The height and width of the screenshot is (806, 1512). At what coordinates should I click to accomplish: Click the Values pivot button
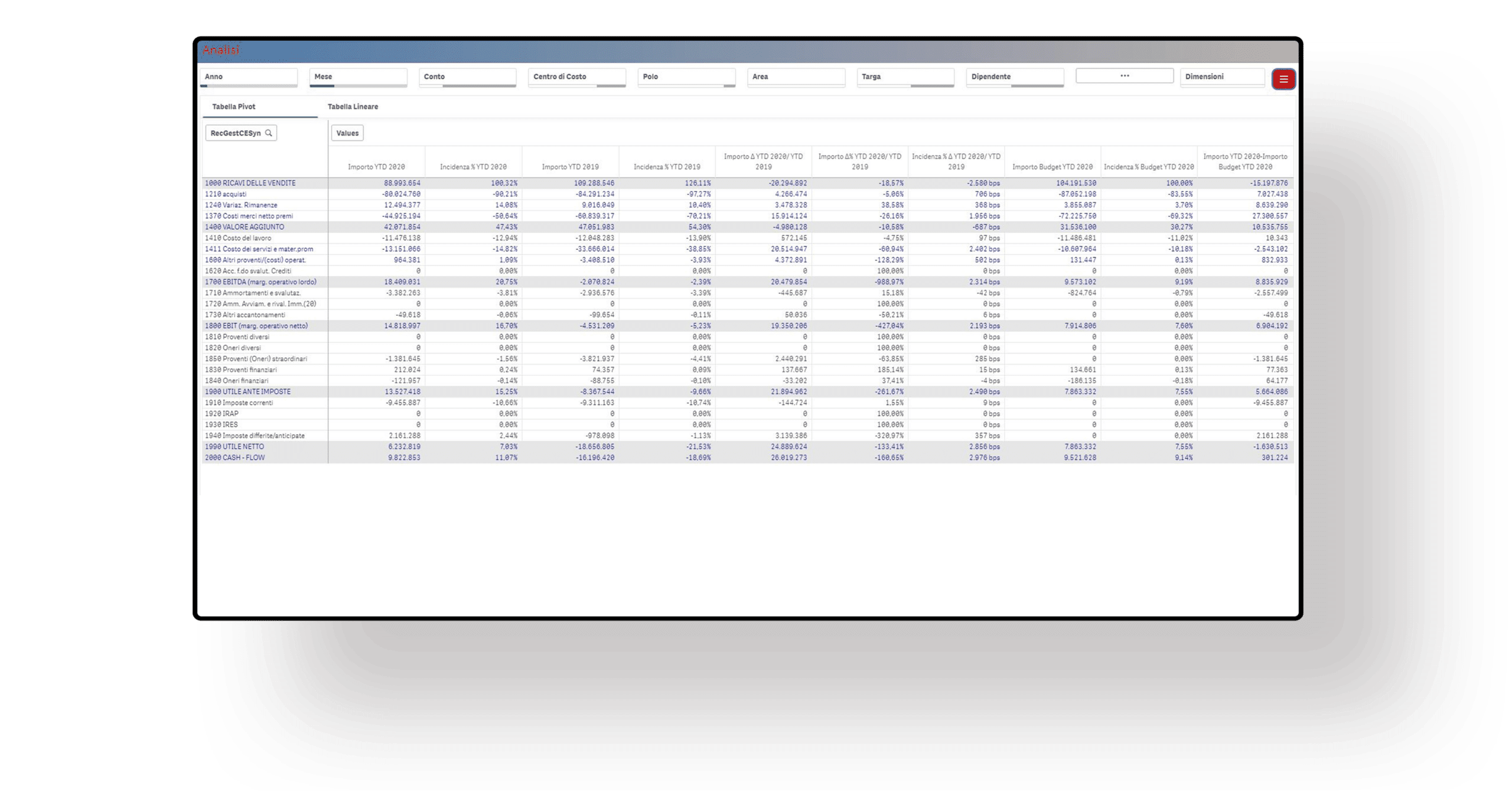tap(347, 133)
